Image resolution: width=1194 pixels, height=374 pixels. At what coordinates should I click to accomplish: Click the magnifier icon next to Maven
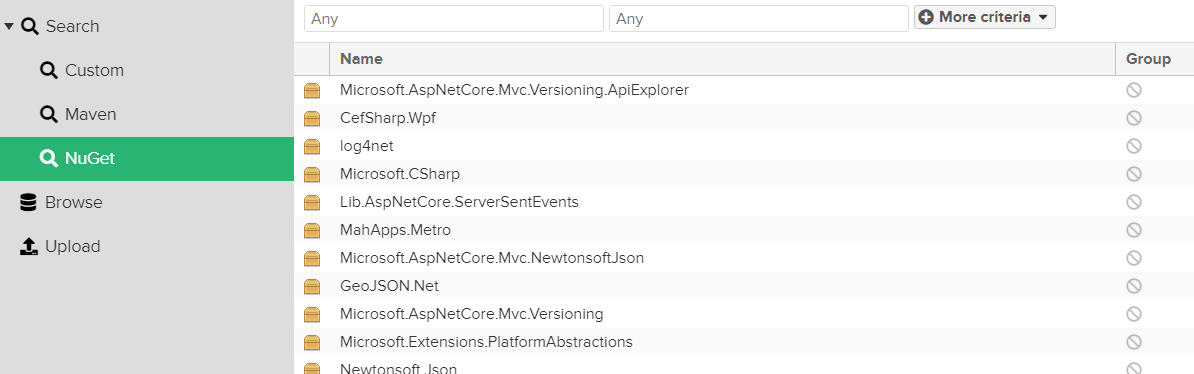coord(49,114)
